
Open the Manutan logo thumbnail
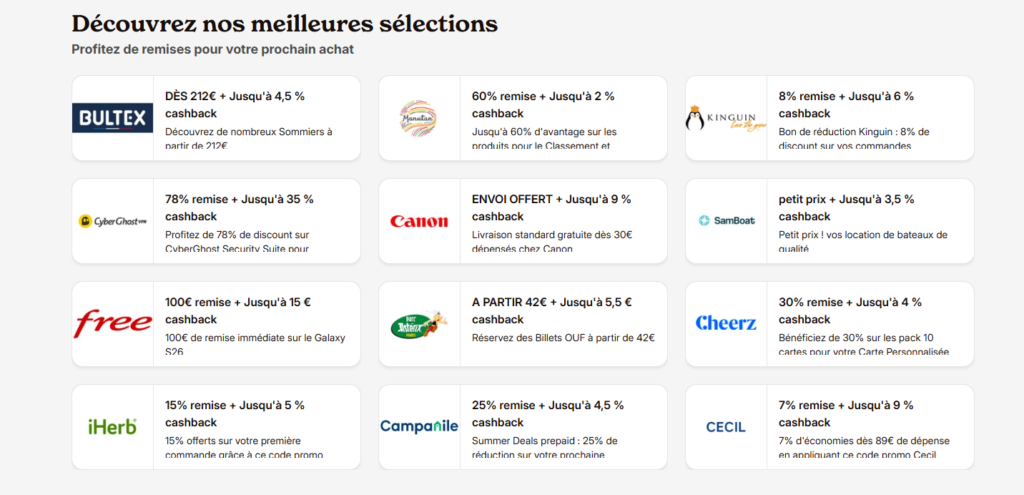(418, 118)
